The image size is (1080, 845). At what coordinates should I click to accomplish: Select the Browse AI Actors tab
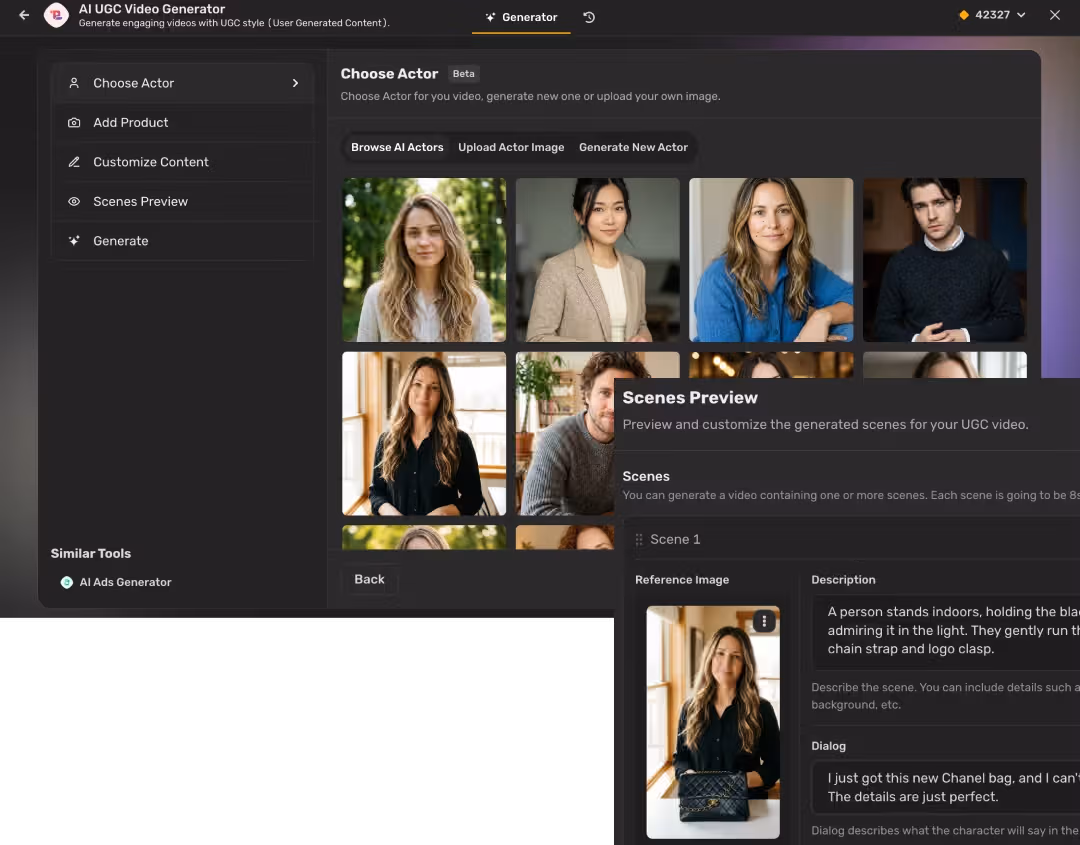coord(397,147)
